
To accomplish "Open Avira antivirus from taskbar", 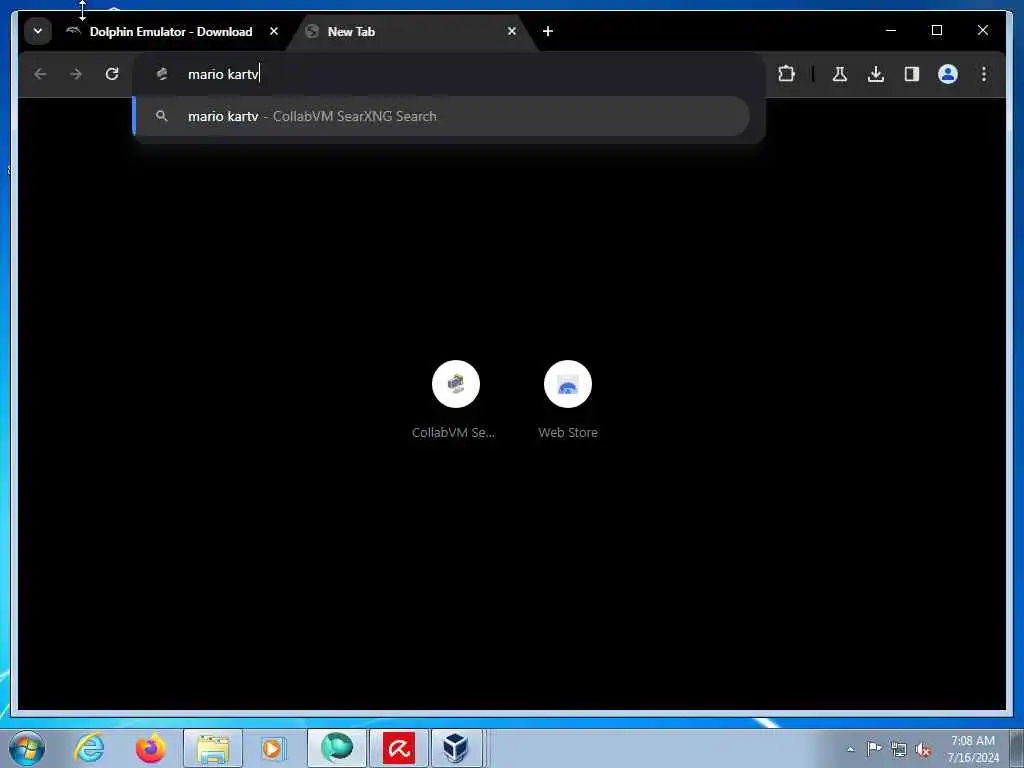I will (x=398, y=748).
